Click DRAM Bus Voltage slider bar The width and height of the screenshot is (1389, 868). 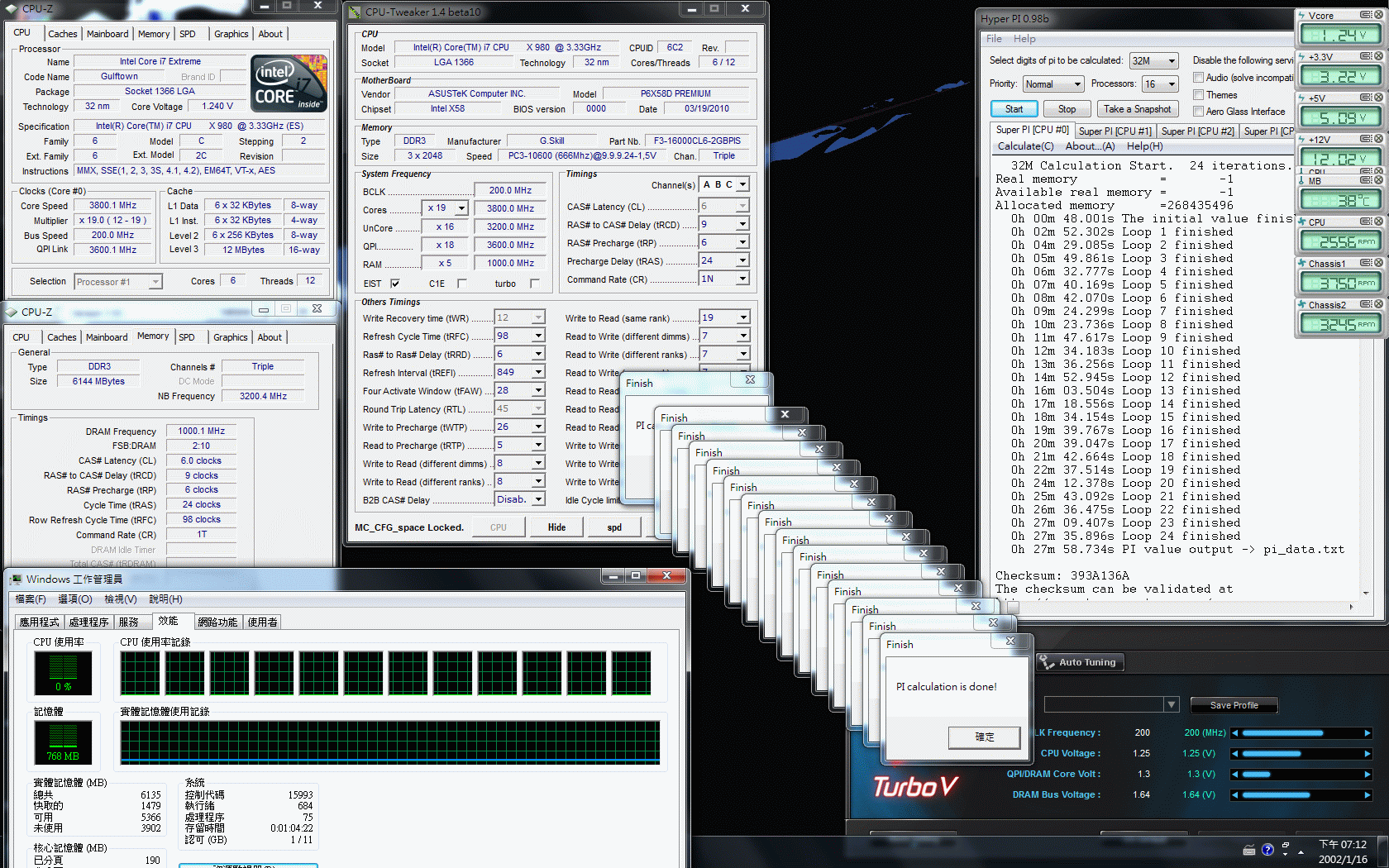click(1301, 795)
